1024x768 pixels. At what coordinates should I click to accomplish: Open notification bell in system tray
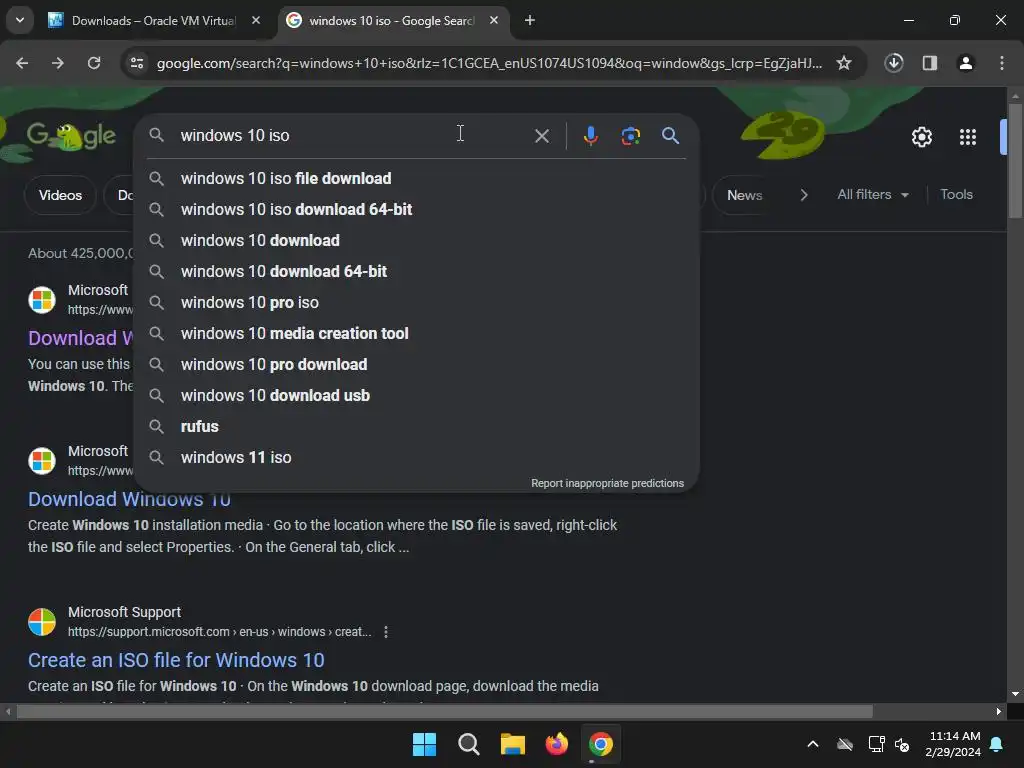997,744
